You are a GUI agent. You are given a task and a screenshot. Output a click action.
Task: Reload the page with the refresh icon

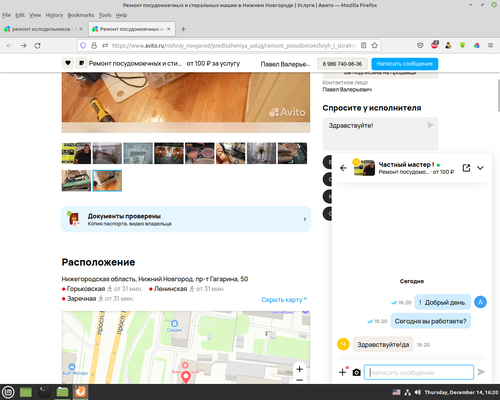pyautogui.click(x=38, y=45)
